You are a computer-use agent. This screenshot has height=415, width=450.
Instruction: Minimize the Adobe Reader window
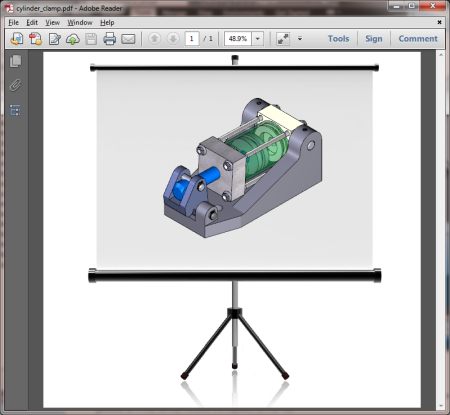click(396, 6)
